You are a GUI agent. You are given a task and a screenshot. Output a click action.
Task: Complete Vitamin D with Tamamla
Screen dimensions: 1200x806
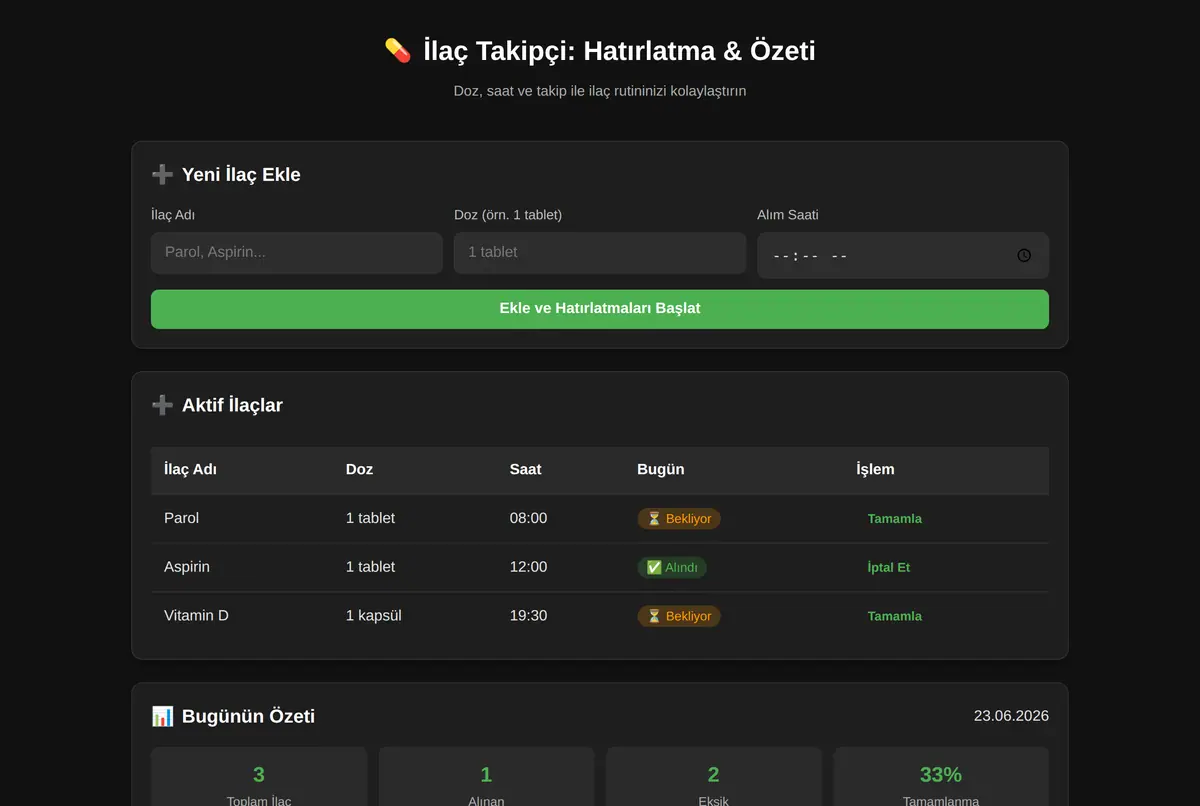click(895, 617)
